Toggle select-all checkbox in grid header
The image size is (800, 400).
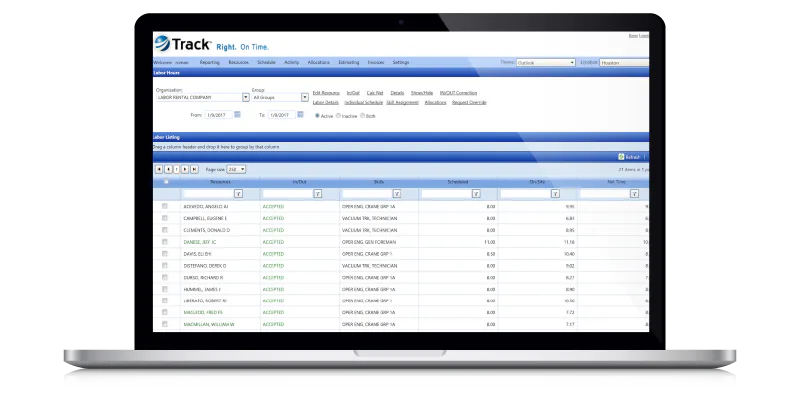[x=166, y=182]
